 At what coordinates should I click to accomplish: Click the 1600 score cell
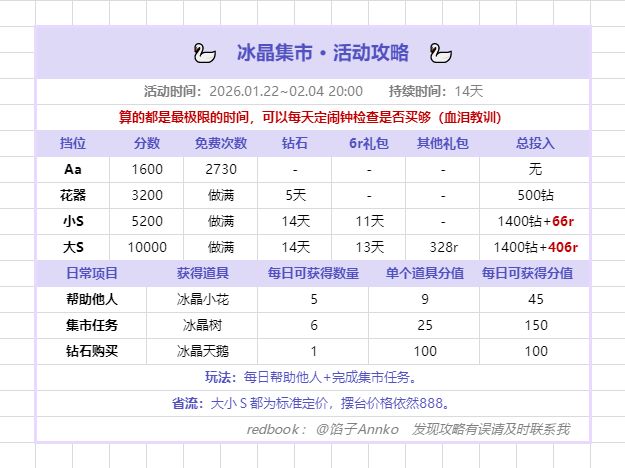(x=147, y=169)
